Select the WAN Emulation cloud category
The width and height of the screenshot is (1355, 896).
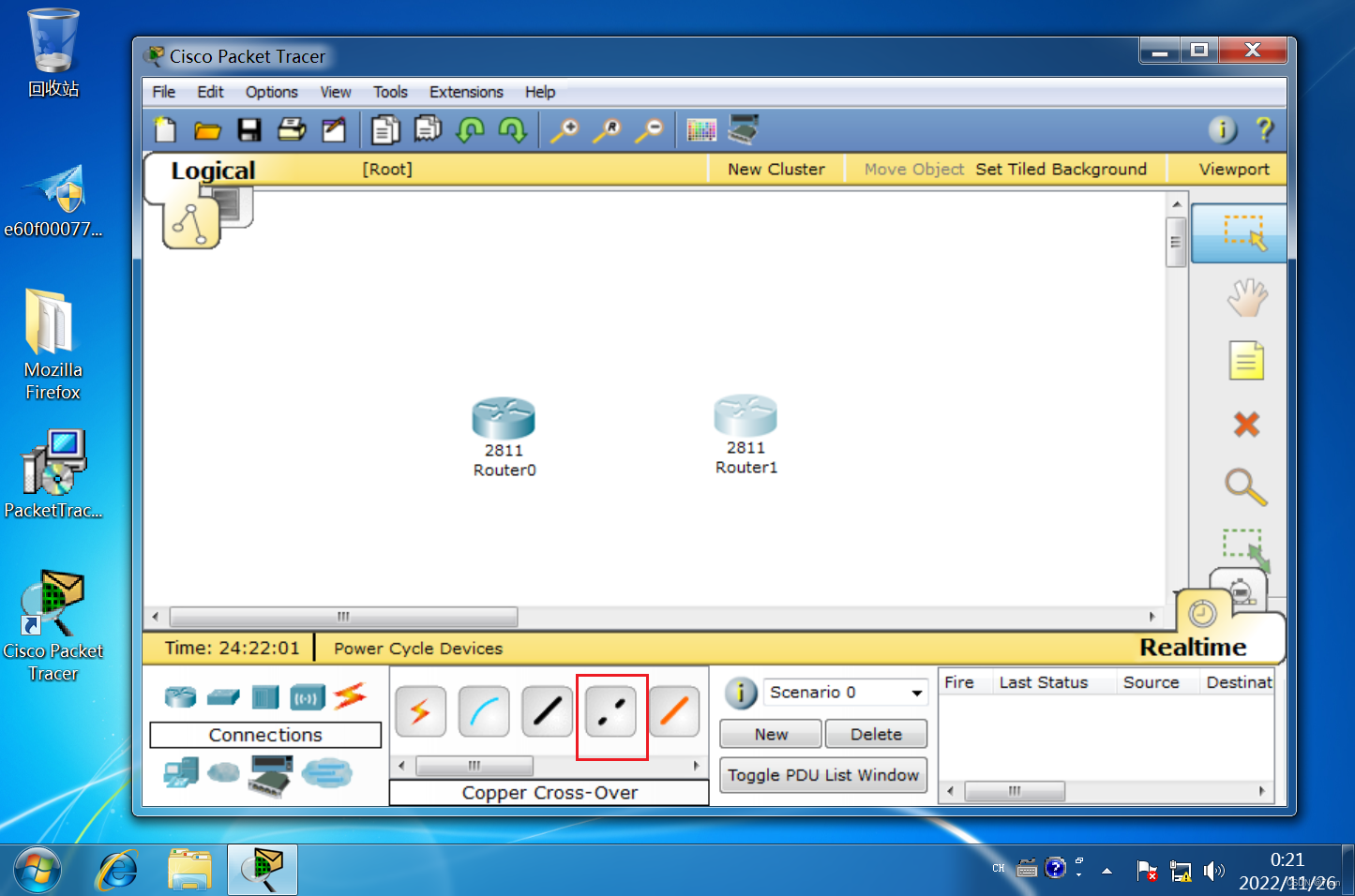(223, 772)
